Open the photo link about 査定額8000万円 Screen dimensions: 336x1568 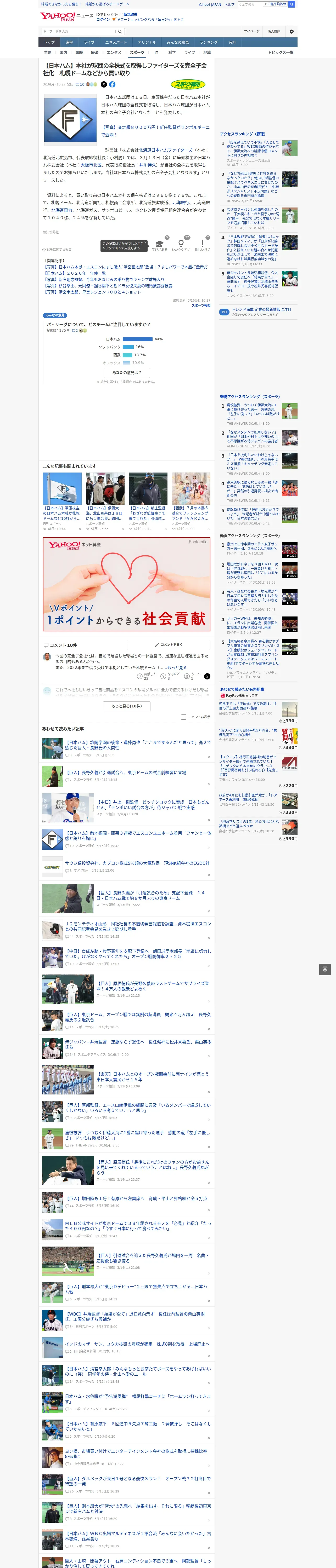155,131
